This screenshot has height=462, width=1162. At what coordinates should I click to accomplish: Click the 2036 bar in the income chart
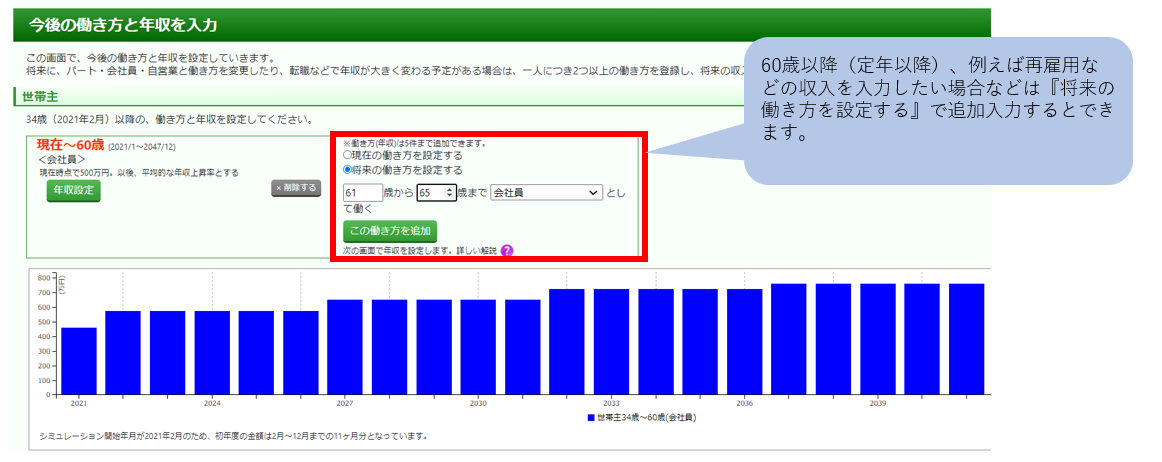[744, 341]
